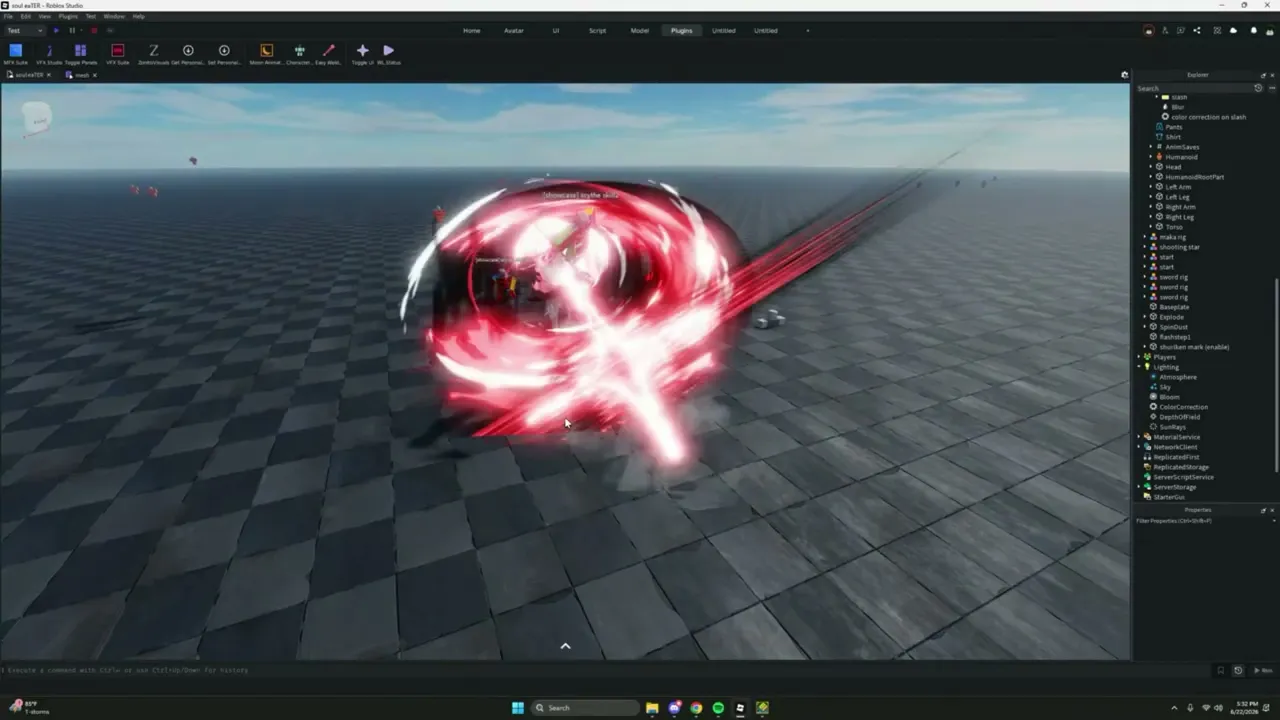Open the Test mode dropdown
This screenshot has height=720, width=1280.
tap(24, 30)
